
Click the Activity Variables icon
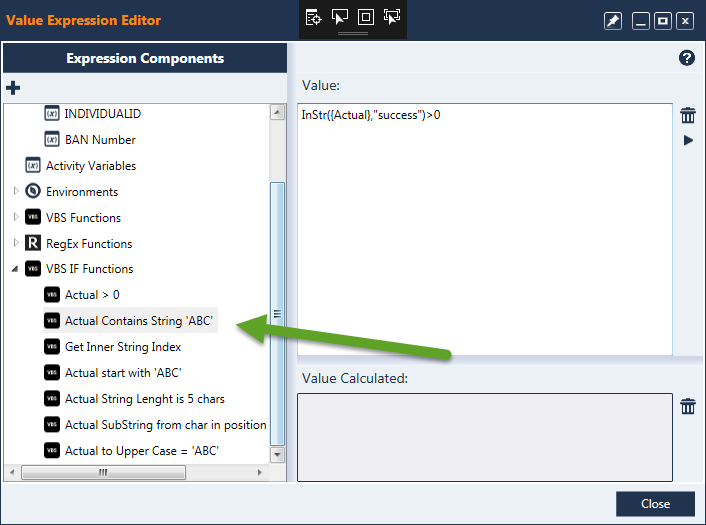[33, 166]
